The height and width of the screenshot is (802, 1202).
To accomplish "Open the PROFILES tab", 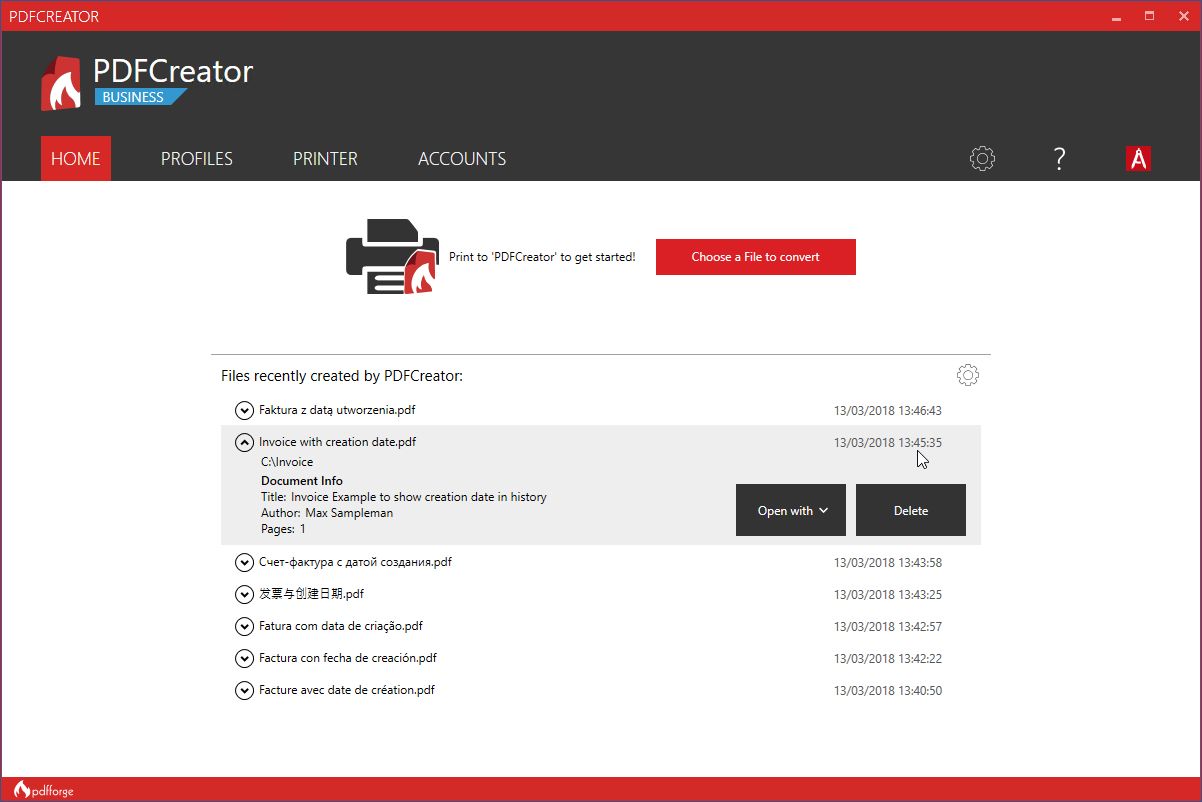I will point(197,158).
